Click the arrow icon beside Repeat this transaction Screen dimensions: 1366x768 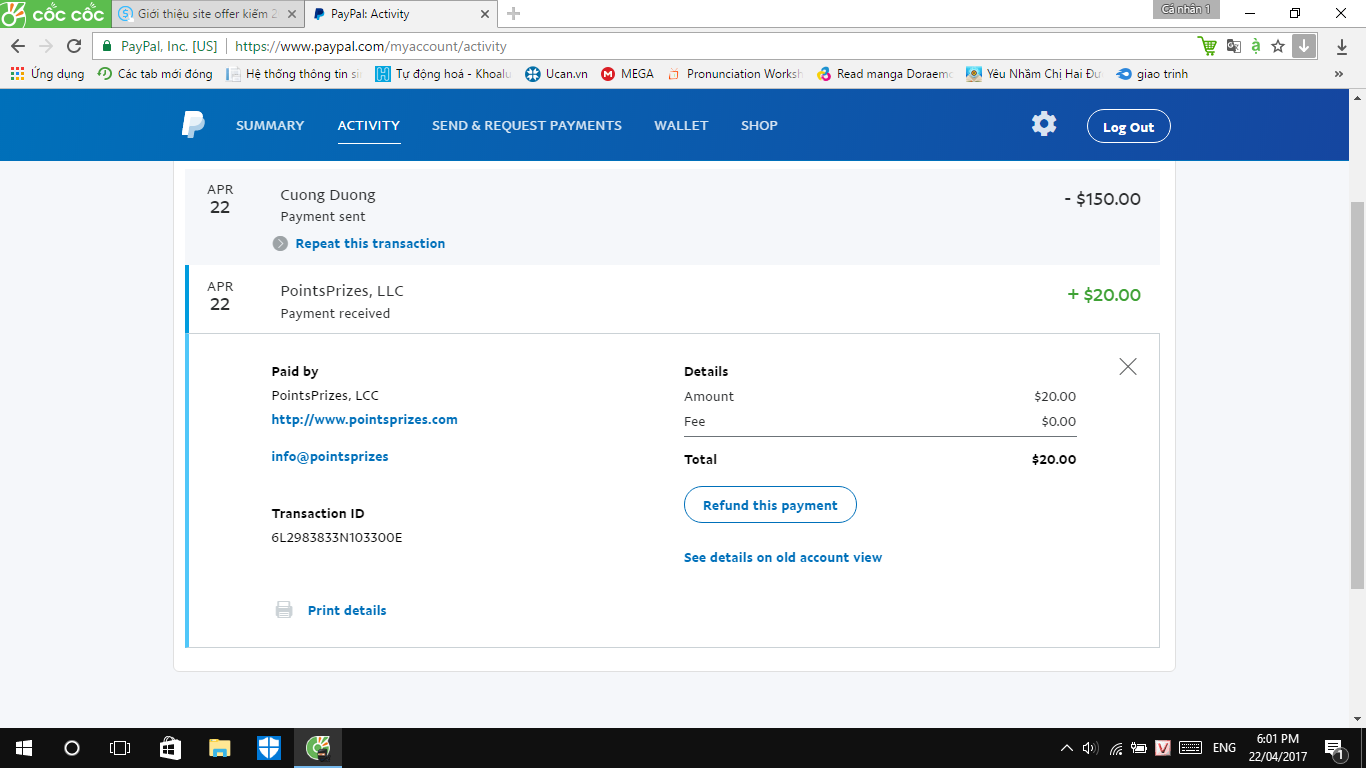[x=281, y=244]
